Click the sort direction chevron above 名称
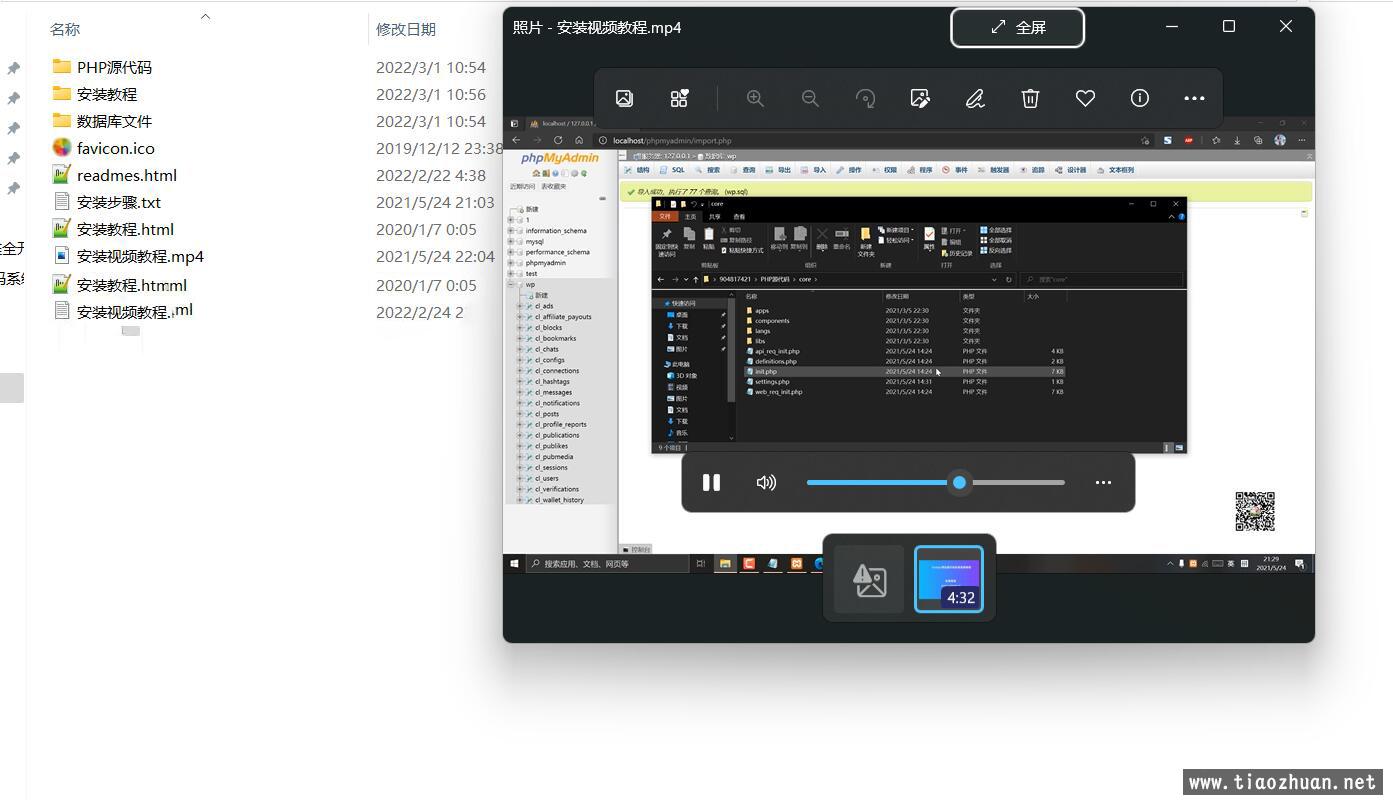This screenshot has width=1393, height=800. [205, 16]
